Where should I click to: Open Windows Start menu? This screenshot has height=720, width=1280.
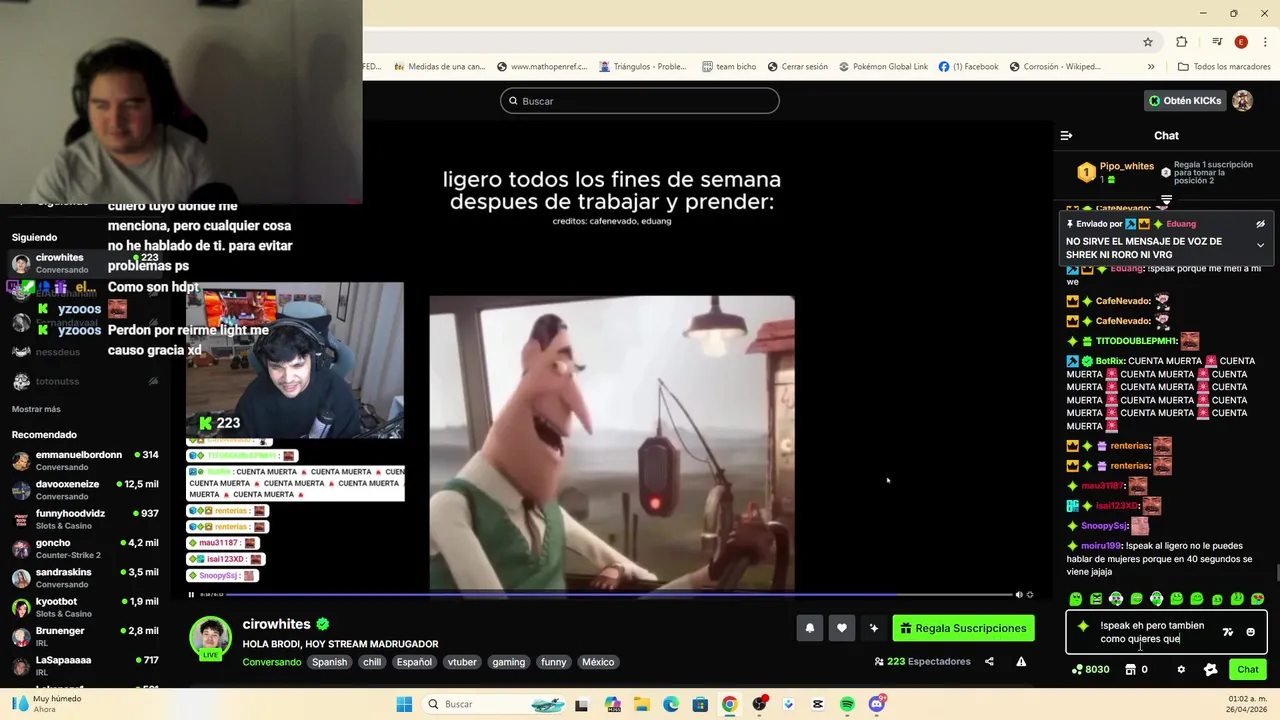pos(404,704)
